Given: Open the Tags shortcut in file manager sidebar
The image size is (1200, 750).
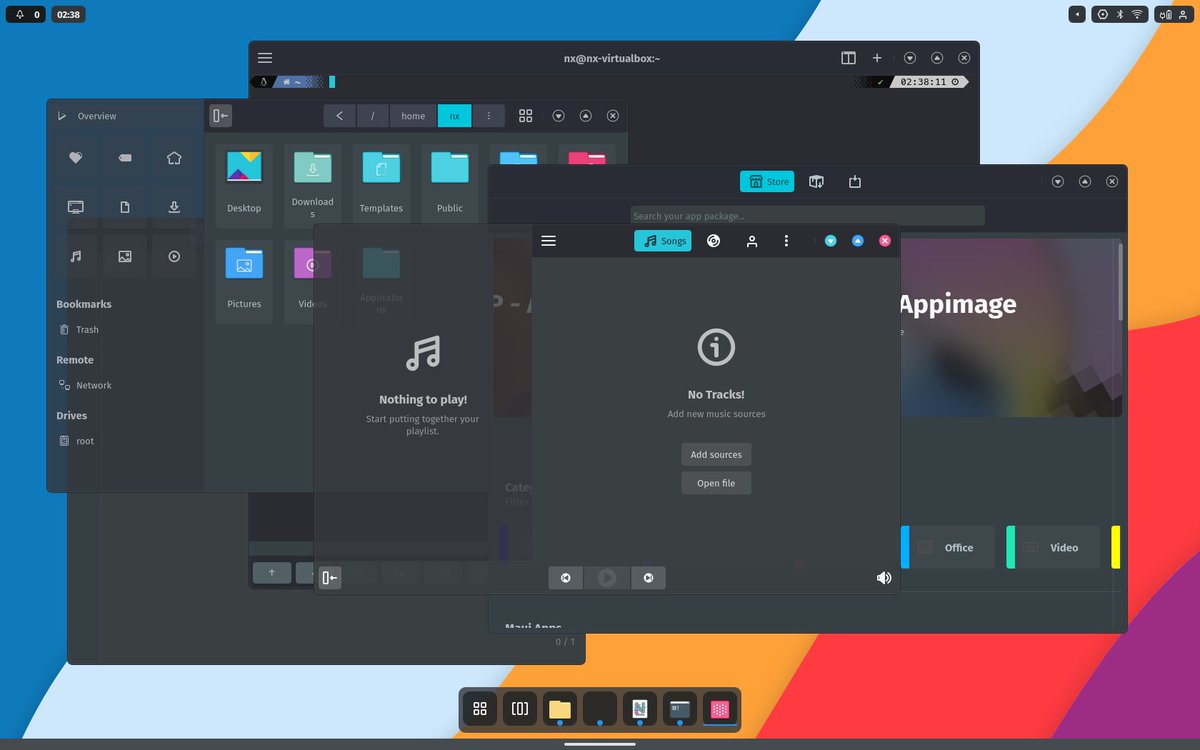Looking at the screenshot, I should click(x=125, y=158).
